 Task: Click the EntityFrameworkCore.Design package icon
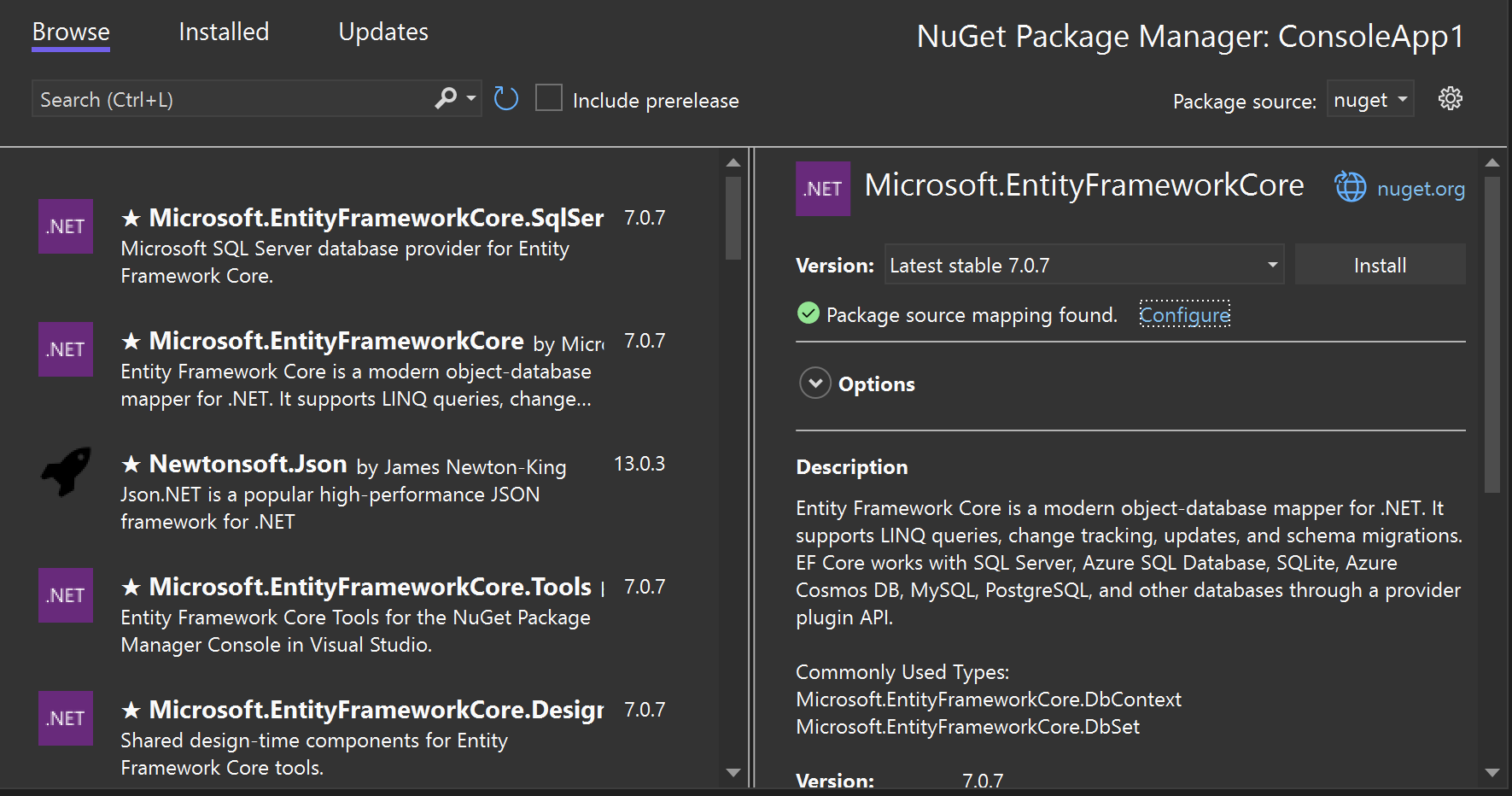pyautogui.click(x=65, y=718)
